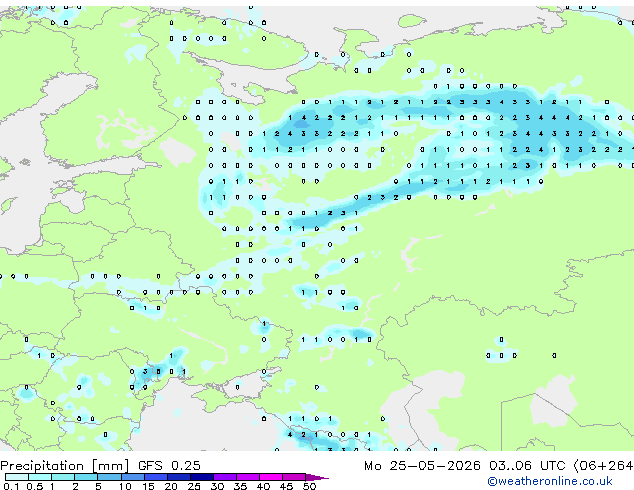
Task: Click the '10' legend scale label
Action: (125, 486)
